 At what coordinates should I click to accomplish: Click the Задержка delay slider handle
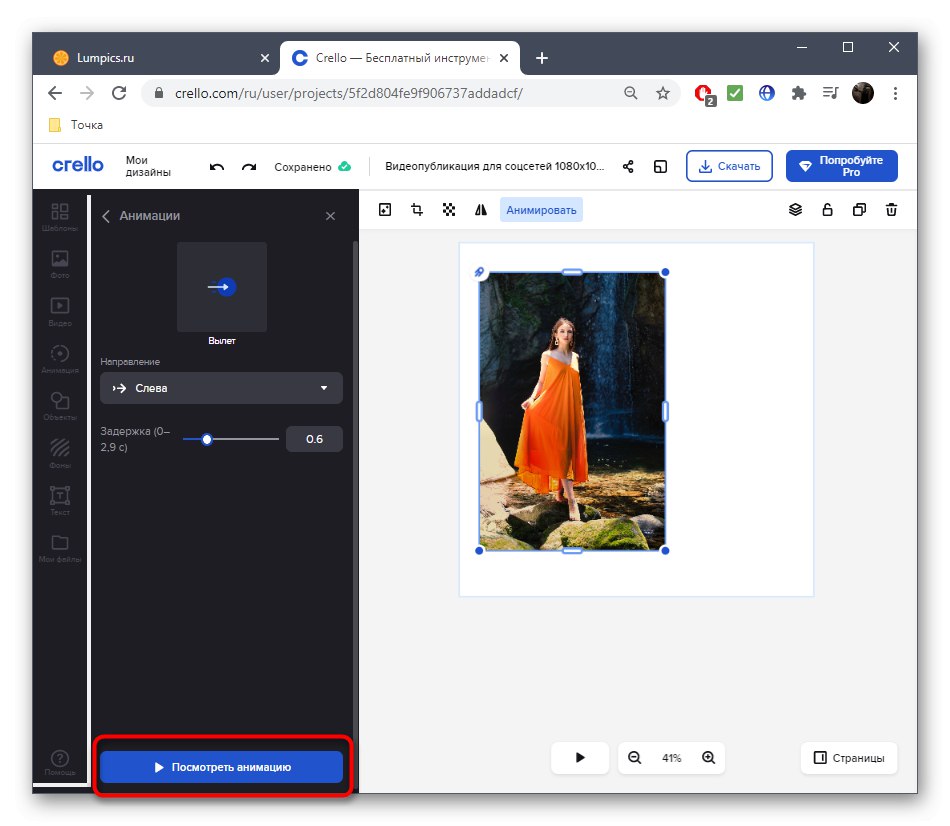pyautogui.click(x=207, y=439)
